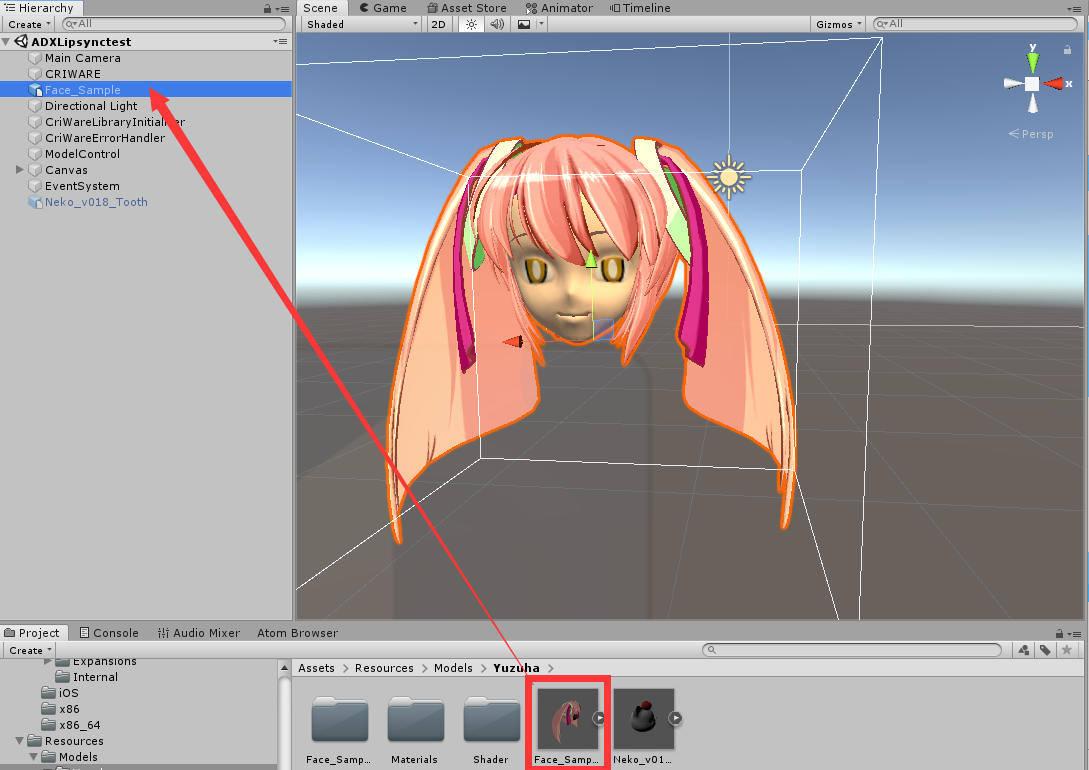The width and height of the screenshot is (1089, 770).
Task: Click the Project search field
Action: (851, 650)
